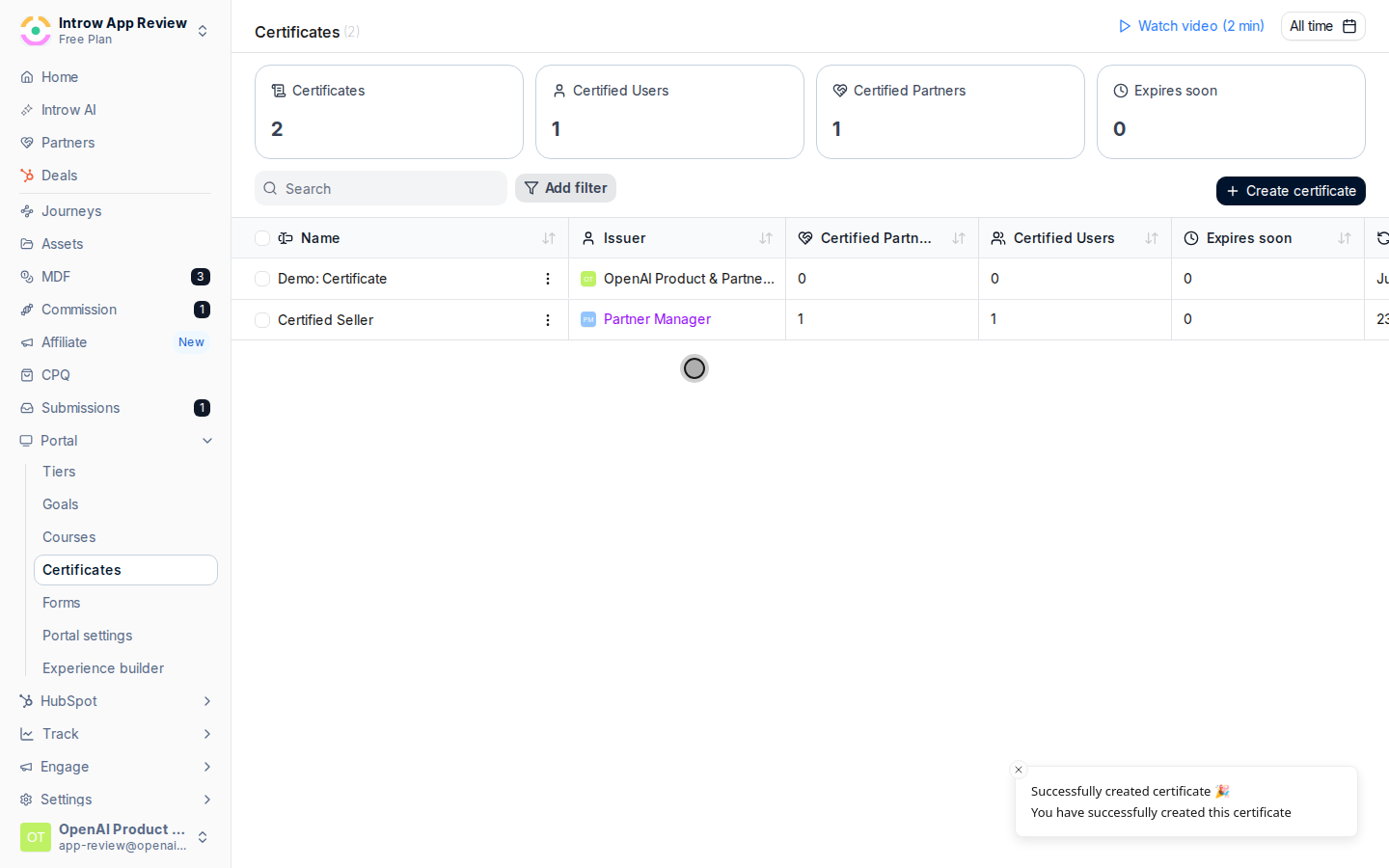
Task: Click the Introw logo icon
Action: point(36,31)
